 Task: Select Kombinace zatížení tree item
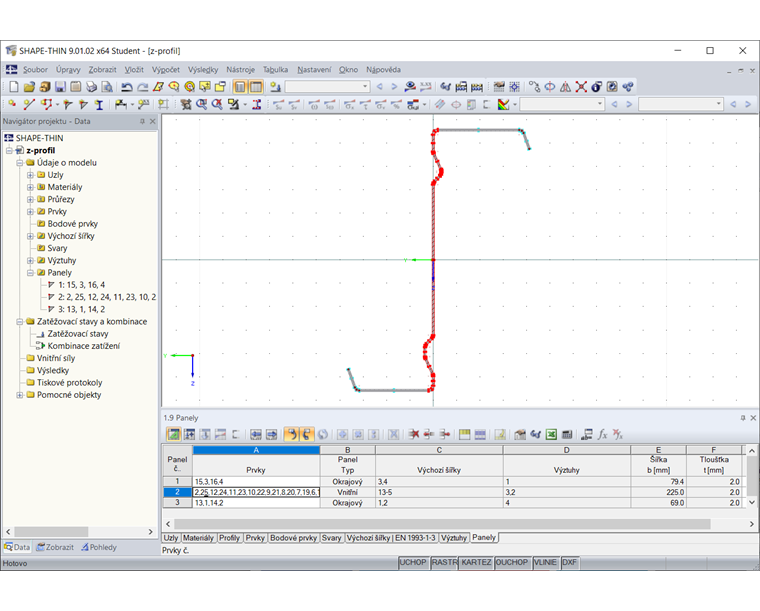83,346
